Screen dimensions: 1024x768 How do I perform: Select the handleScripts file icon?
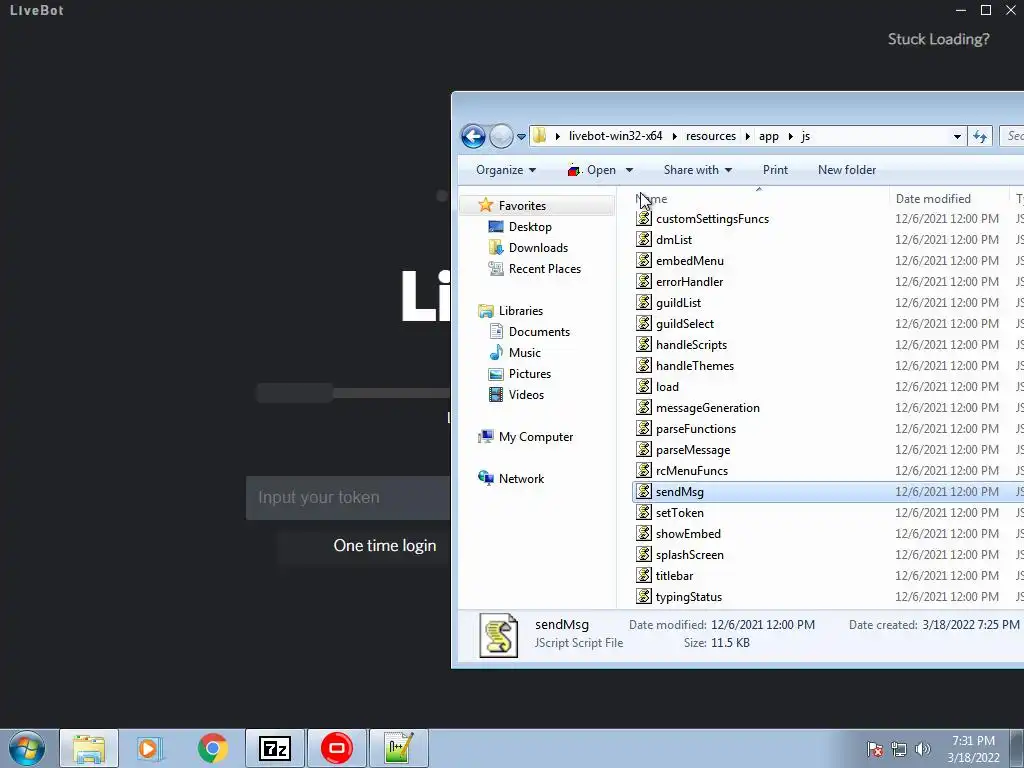[x=644, y=344]
